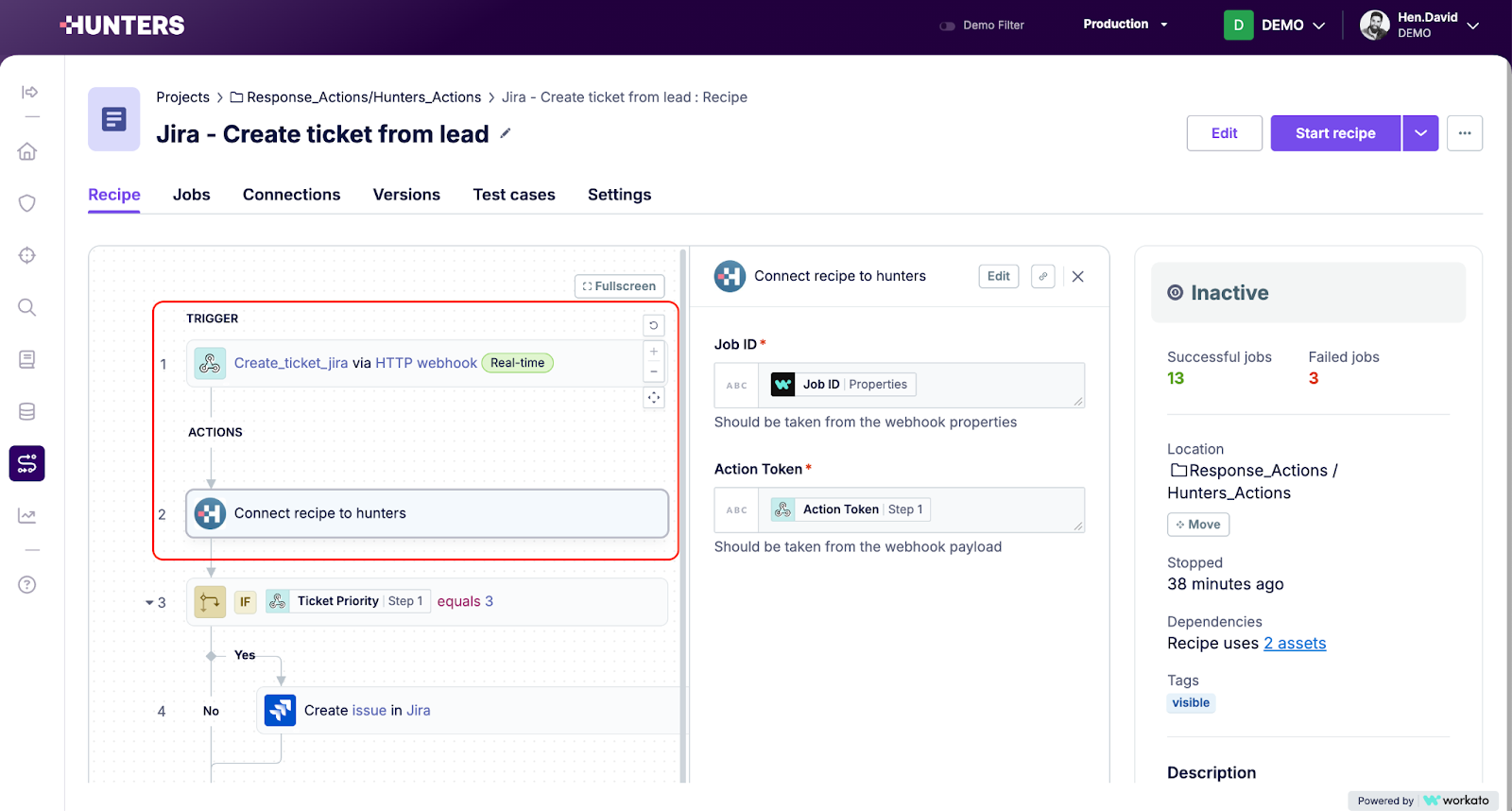
Task: Click the Action Token input field
Action: pos(900,509)
